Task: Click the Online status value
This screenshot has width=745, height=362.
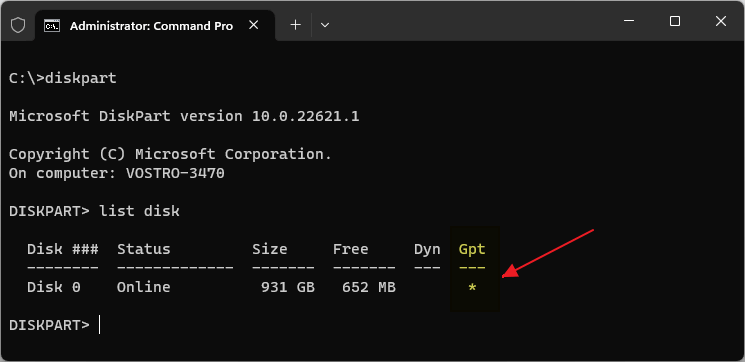Action: point(143,287)
